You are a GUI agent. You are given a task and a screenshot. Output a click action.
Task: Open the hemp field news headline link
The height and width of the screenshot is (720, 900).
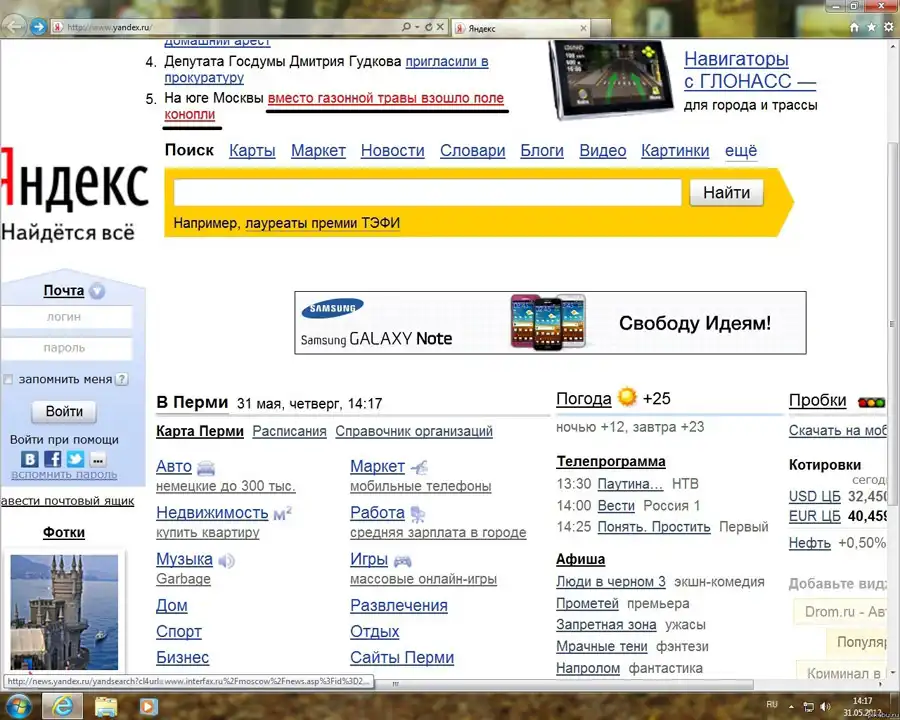pyautogui.click(x=385, y=98)
